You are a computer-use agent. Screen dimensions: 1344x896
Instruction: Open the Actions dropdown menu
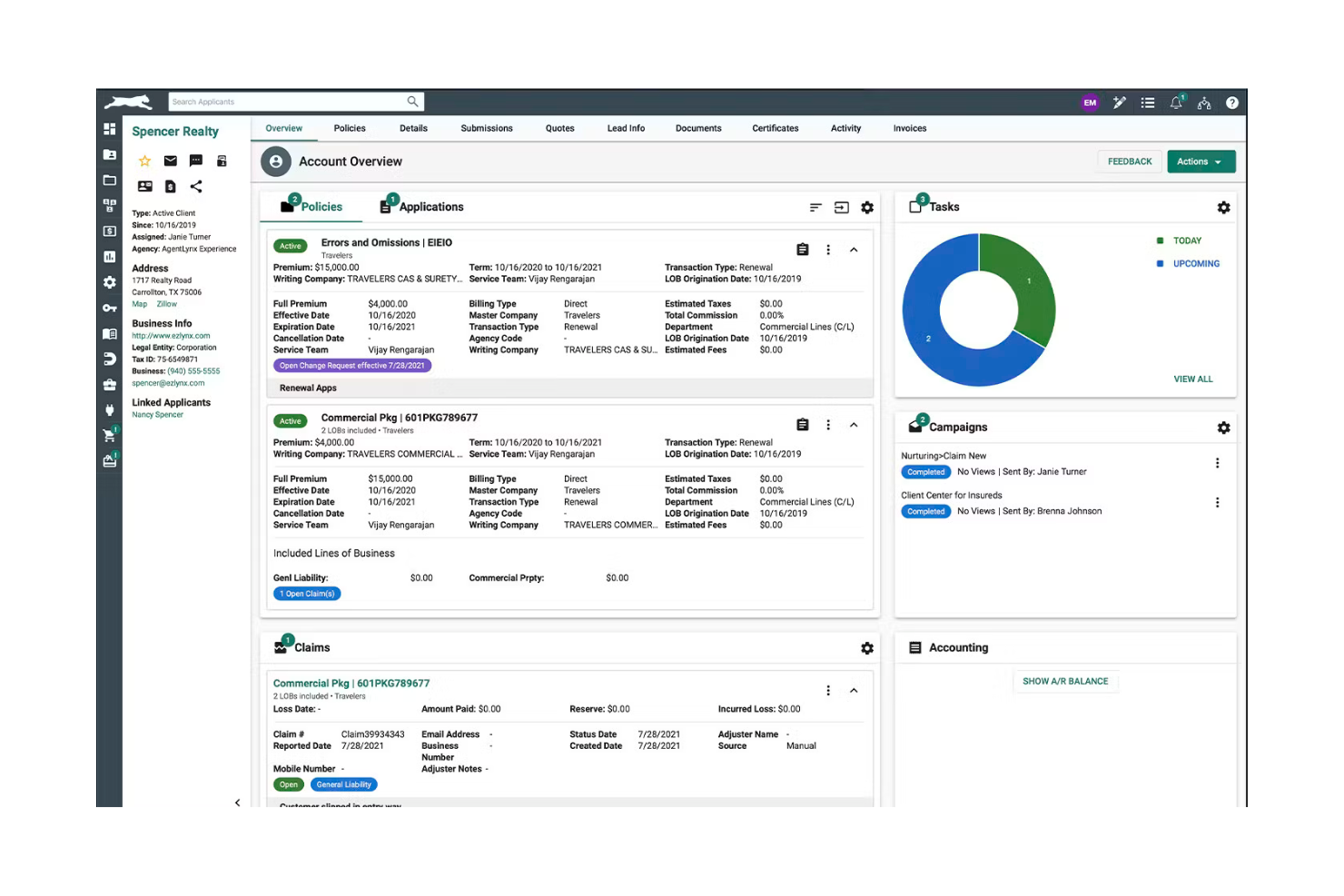(x=1200, y=161)
